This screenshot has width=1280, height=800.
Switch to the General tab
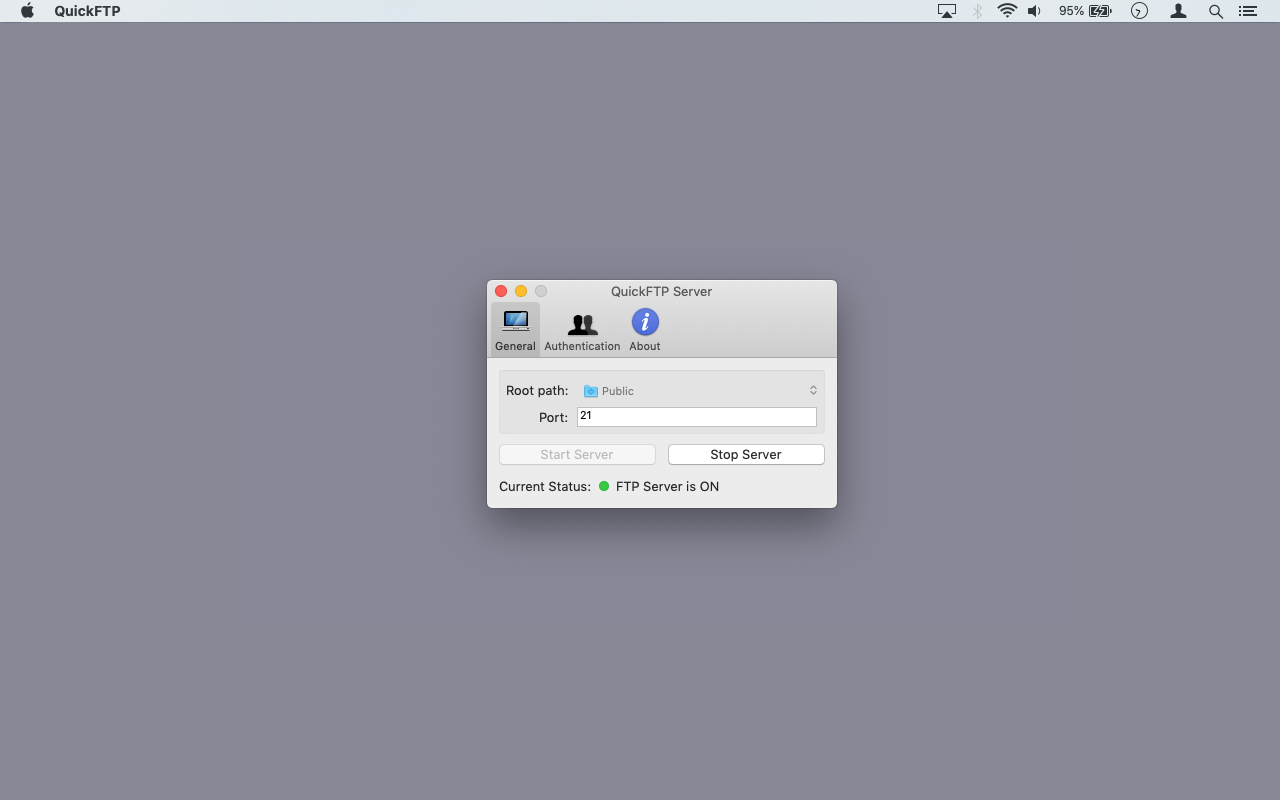coord(515,330)
